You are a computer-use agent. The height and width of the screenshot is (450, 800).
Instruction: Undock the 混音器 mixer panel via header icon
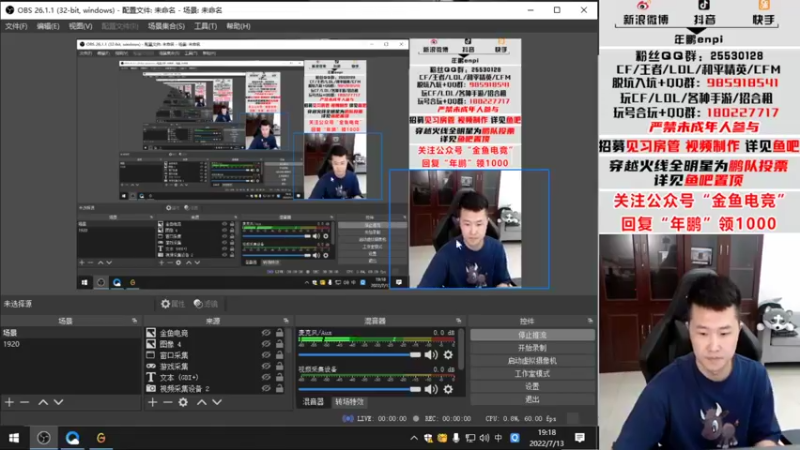[458, 321]
